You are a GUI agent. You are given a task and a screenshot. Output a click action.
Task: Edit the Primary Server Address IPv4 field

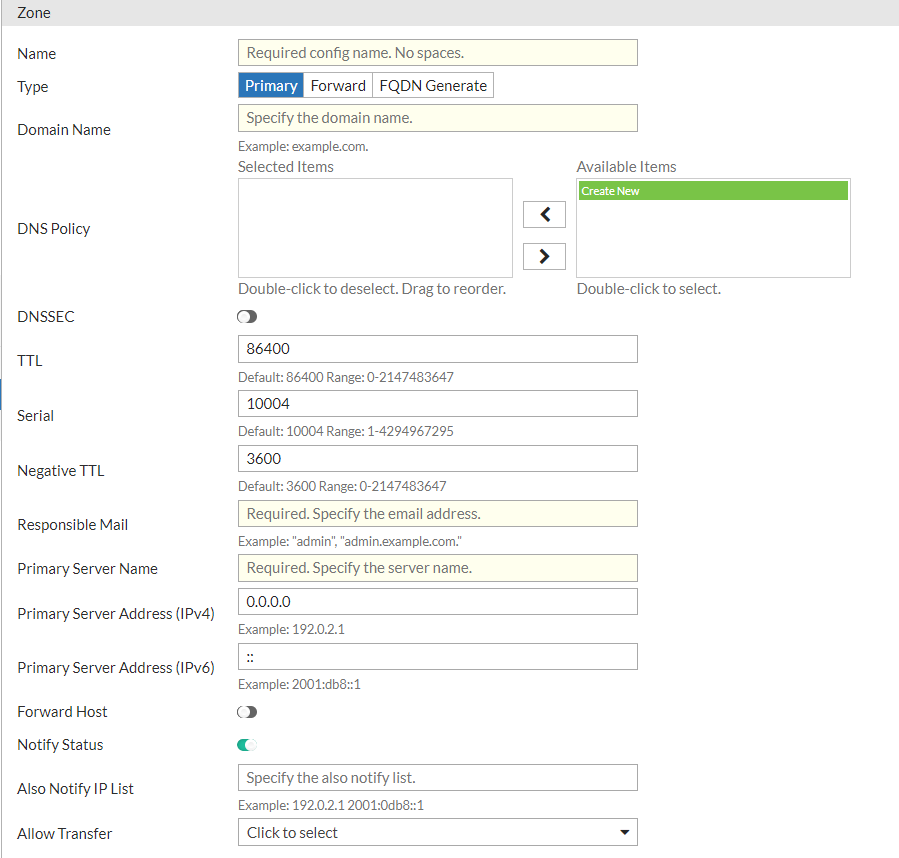[437, 601]
